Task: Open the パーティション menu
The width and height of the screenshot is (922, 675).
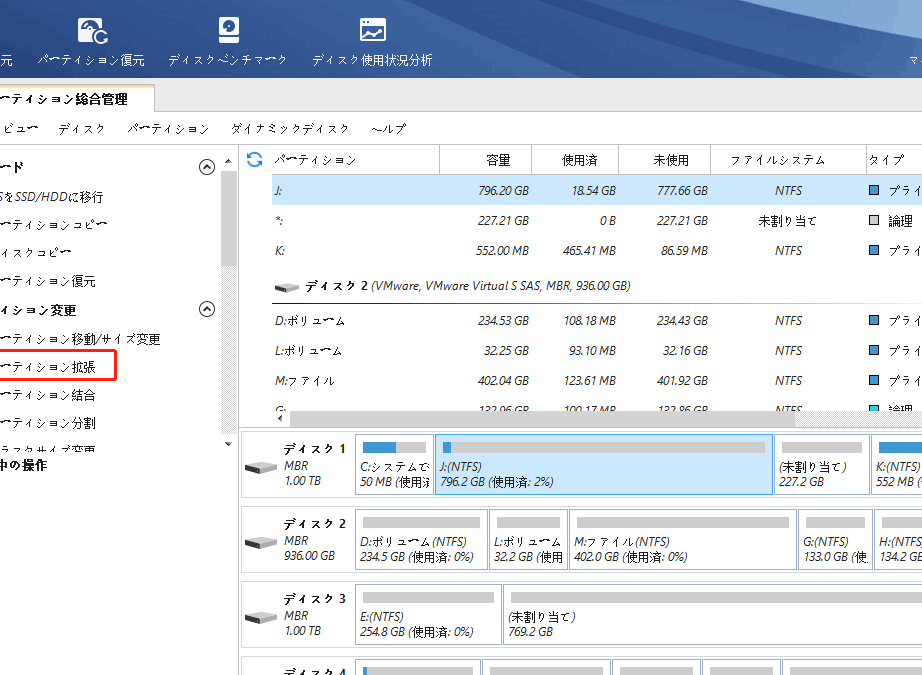Action: coord(168,129)
